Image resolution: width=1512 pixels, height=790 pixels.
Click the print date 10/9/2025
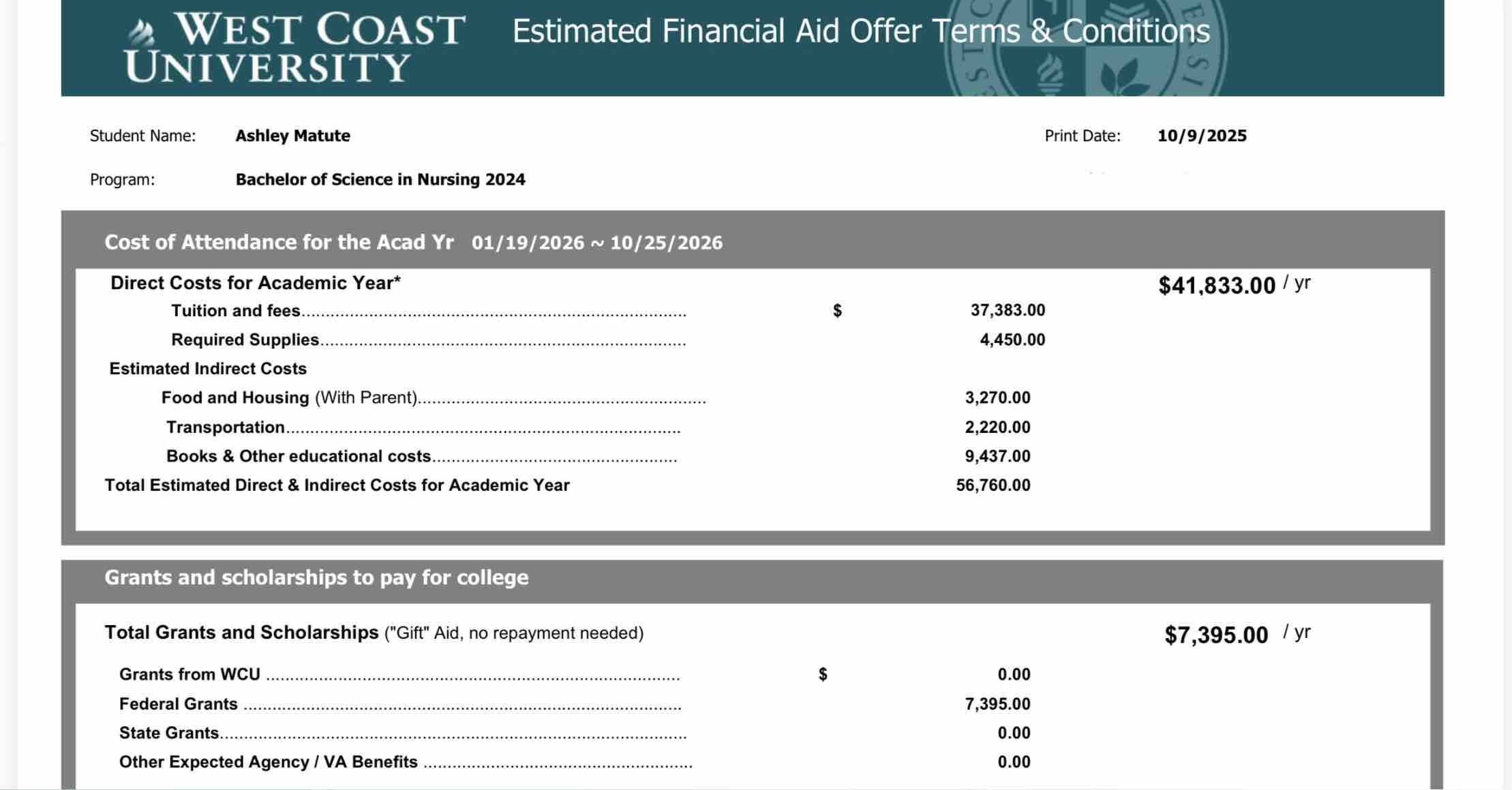pyautogui.click(x=1201, y=136)
